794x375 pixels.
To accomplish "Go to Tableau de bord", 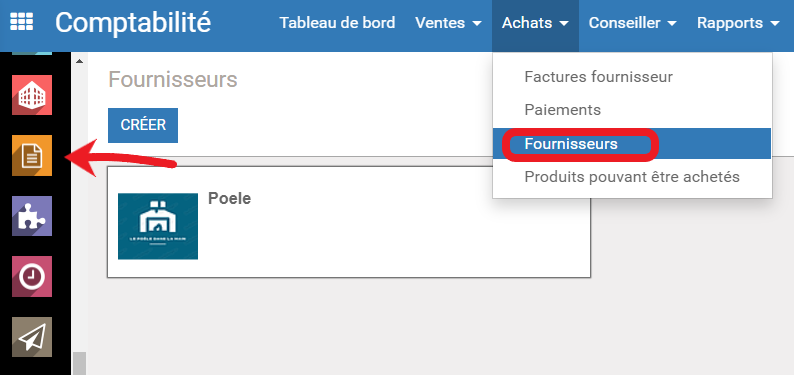I will (337, 23).
